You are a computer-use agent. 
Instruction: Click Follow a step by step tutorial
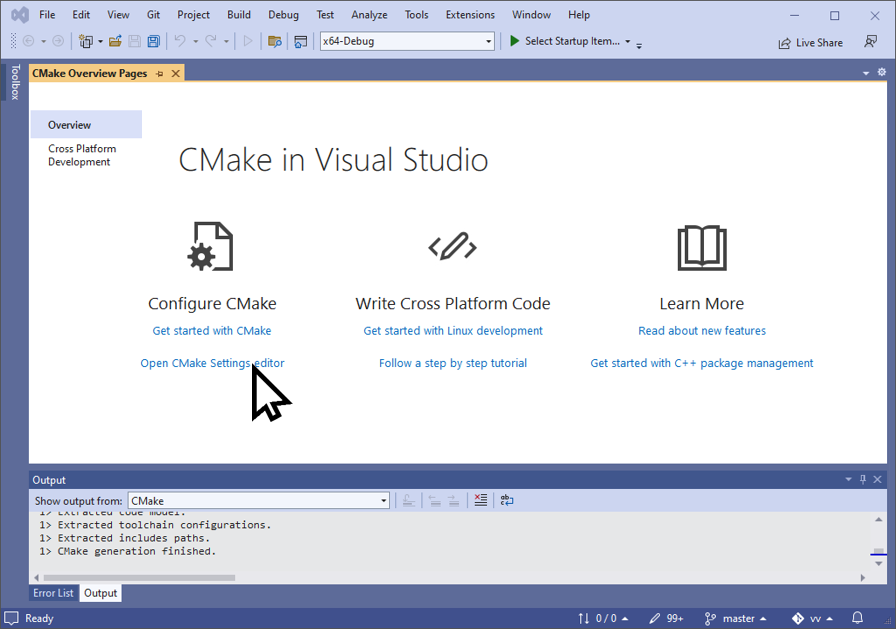pos(453,363)
